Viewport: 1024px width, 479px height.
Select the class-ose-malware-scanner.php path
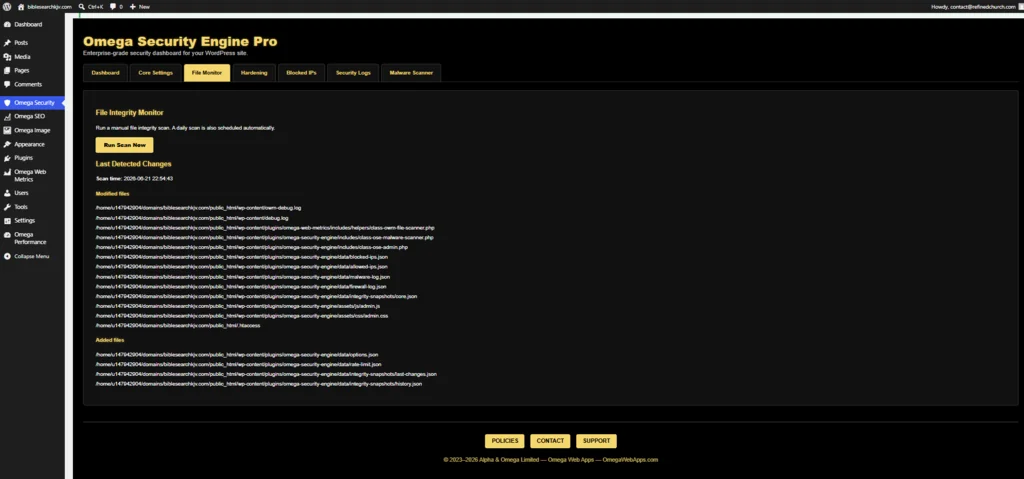click(264, 237)
